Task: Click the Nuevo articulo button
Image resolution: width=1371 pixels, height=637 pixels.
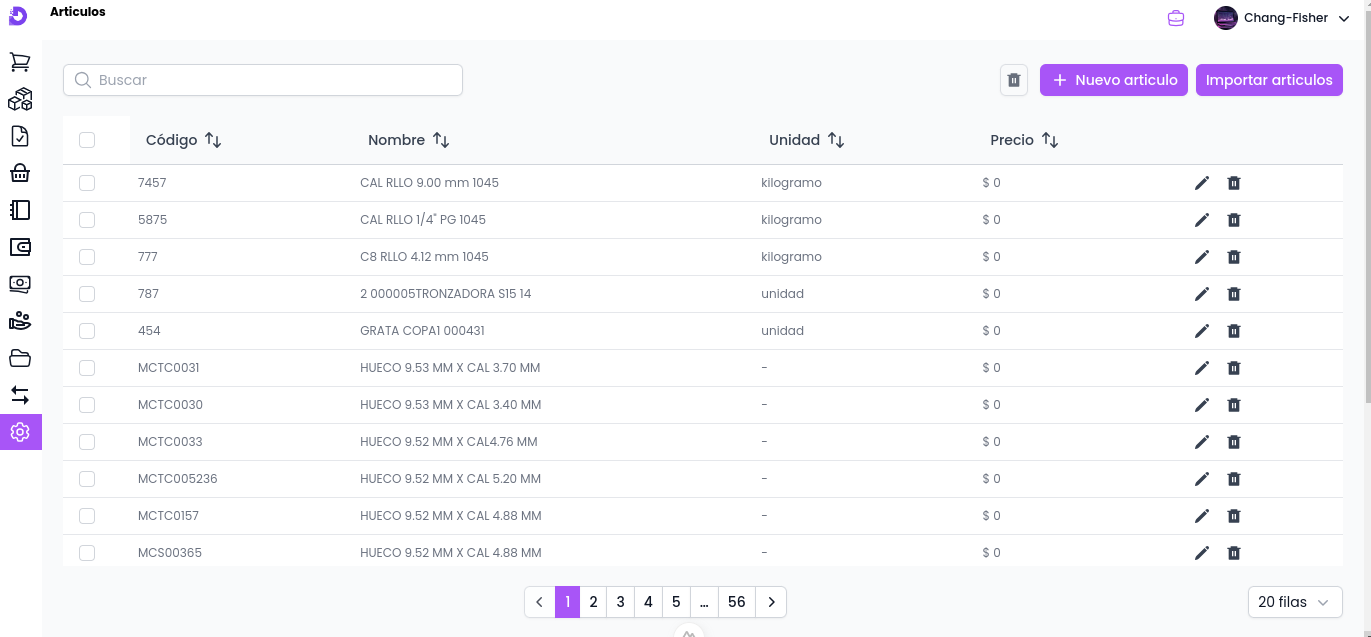Action: click(x=1114, y=80)
